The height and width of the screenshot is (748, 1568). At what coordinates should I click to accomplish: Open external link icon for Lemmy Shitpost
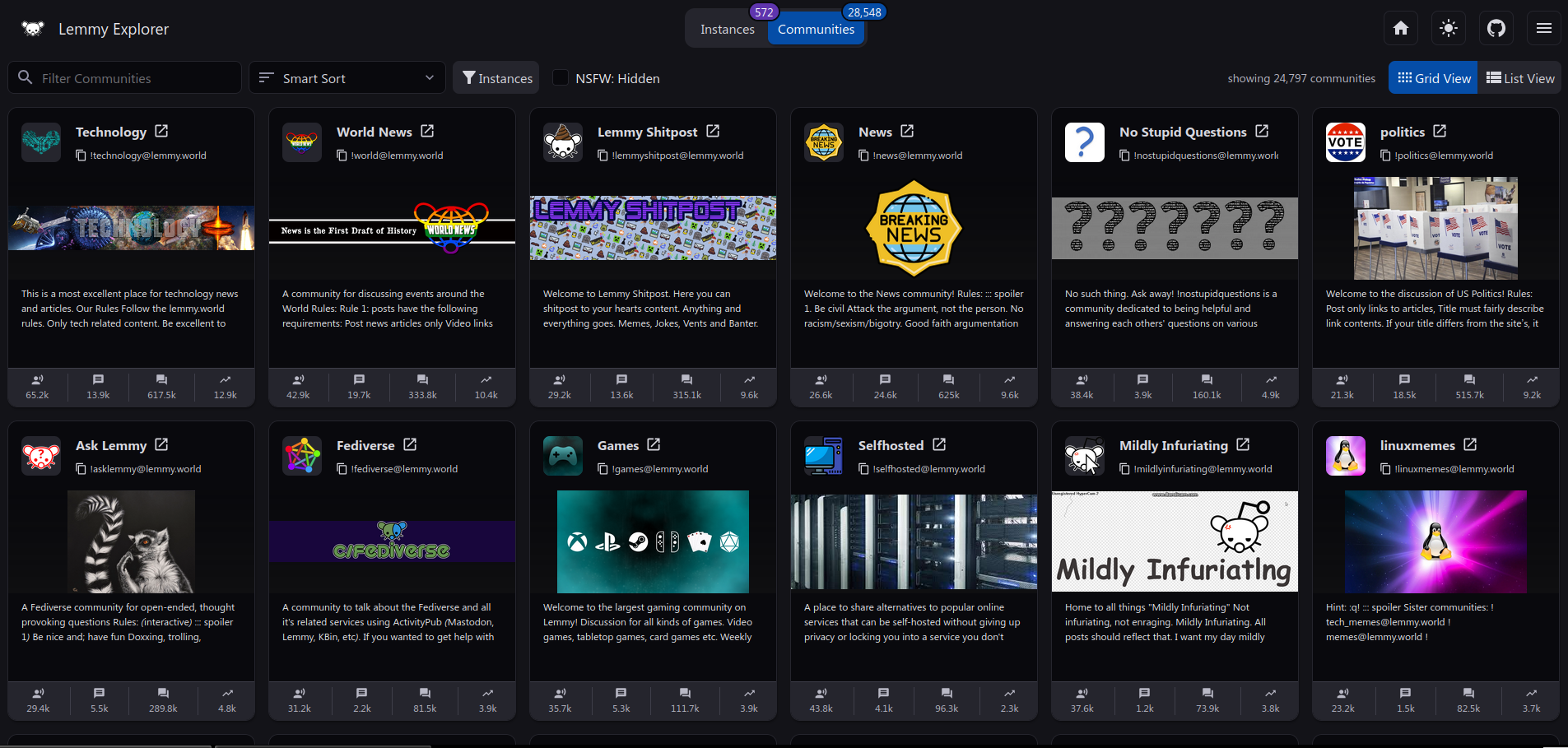tap(713, 131)
